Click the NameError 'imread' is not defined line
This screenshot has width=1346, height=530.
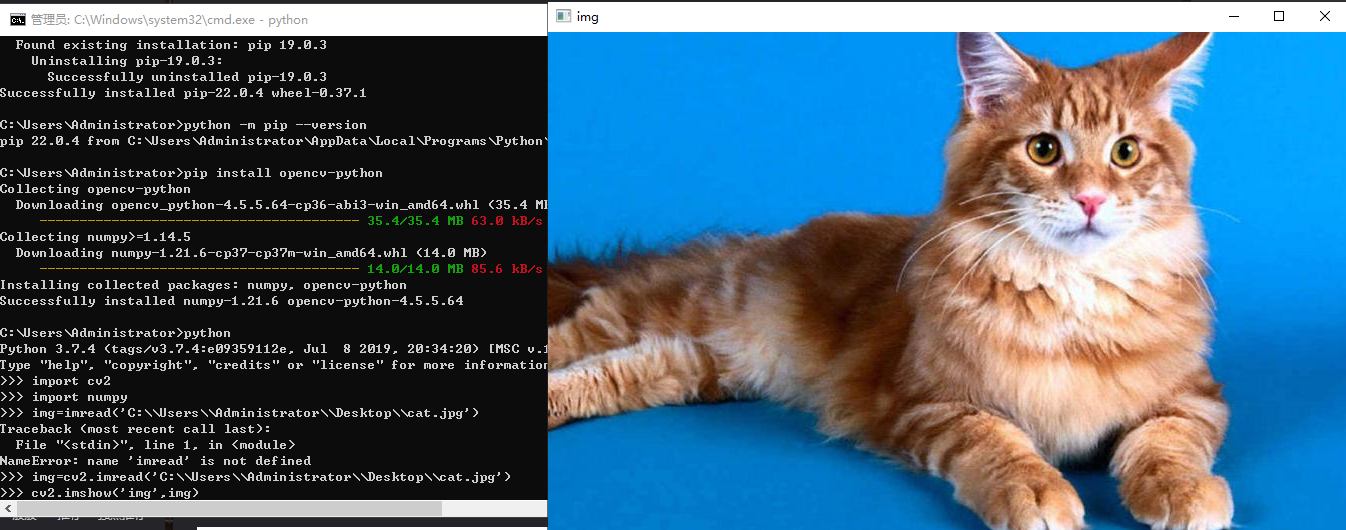[155, 461]
